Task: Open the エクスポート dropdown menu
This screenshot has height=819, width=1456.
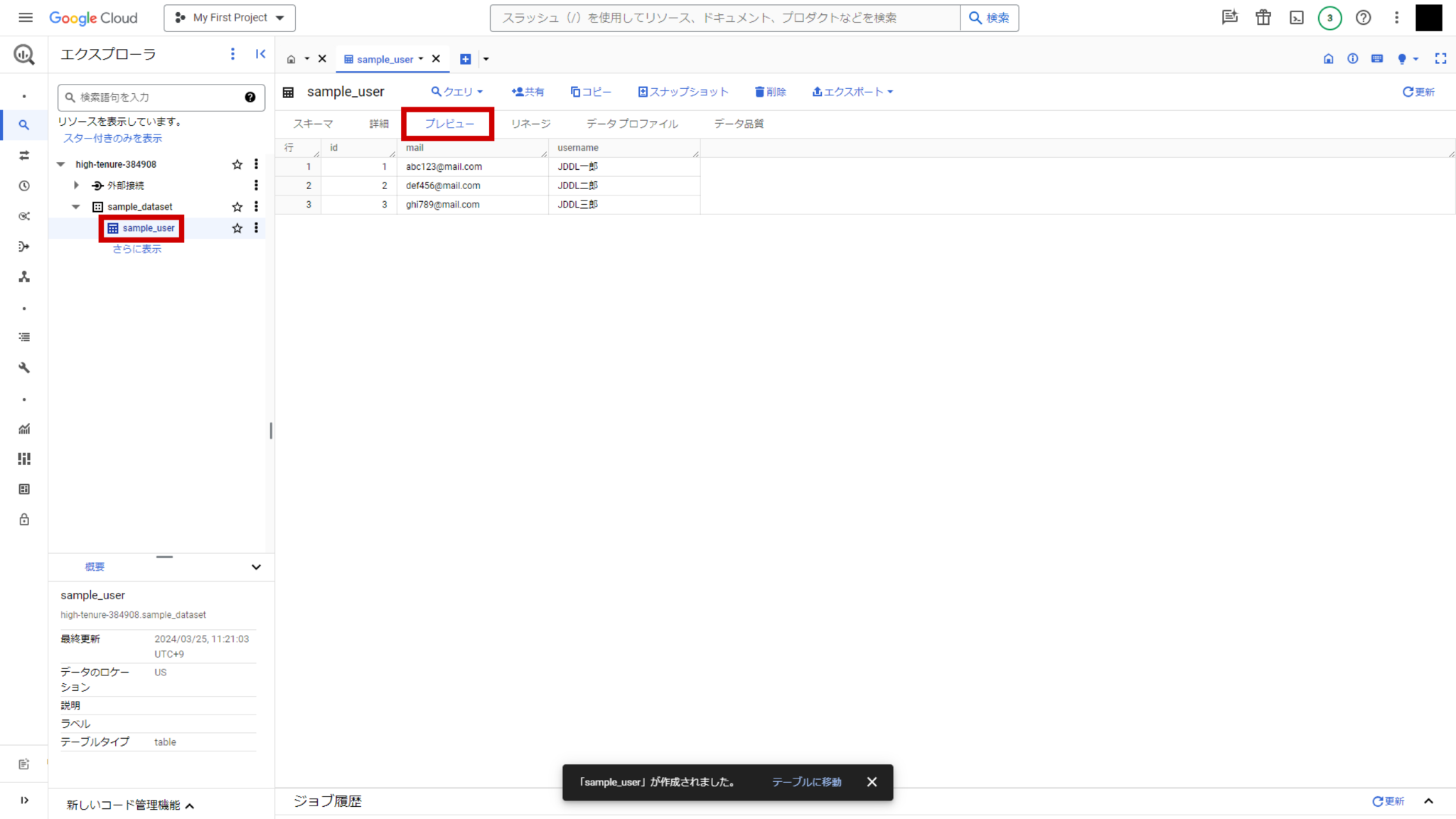Action: [852, 92]
